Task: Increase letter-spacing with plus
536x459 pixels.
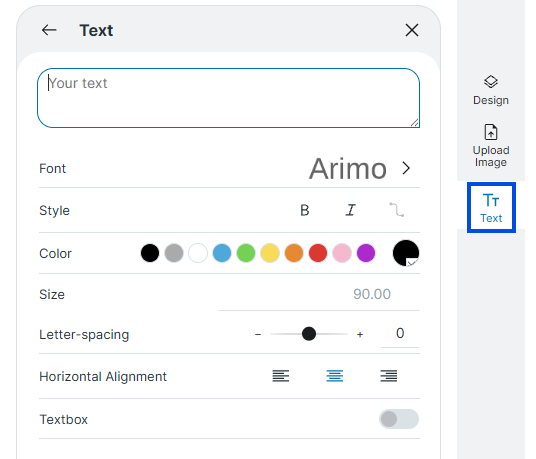Action: pyautogui.click(x=360, y=334)
